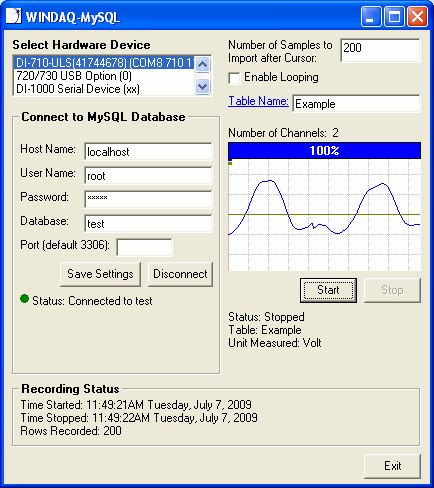Click the Unit Measured: Volt text
Viewport: 434px width, 488px height.
click(275, 343)
